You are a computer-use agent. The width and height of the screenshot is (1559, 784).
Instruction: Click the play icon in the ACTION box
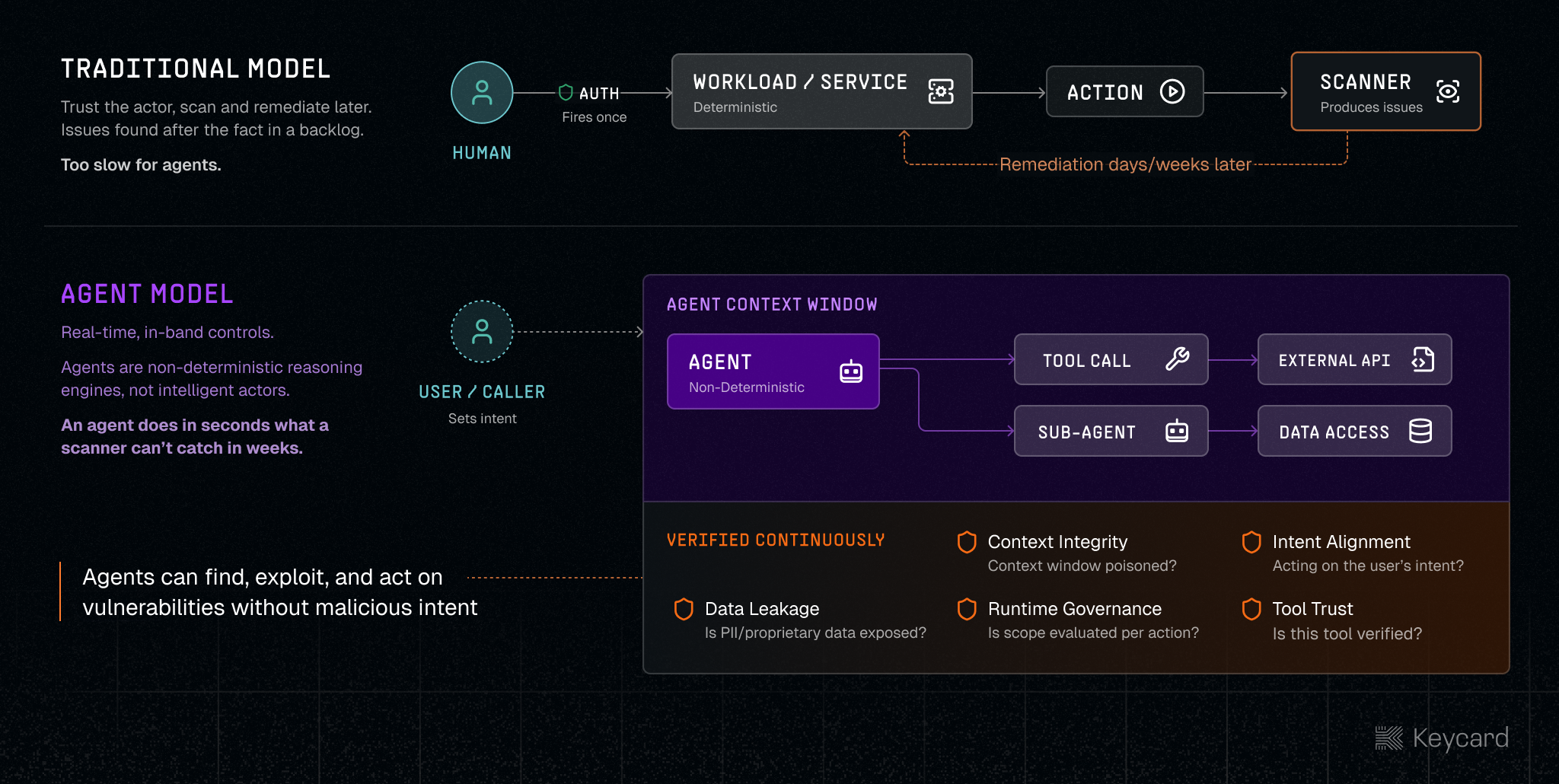1172,91
